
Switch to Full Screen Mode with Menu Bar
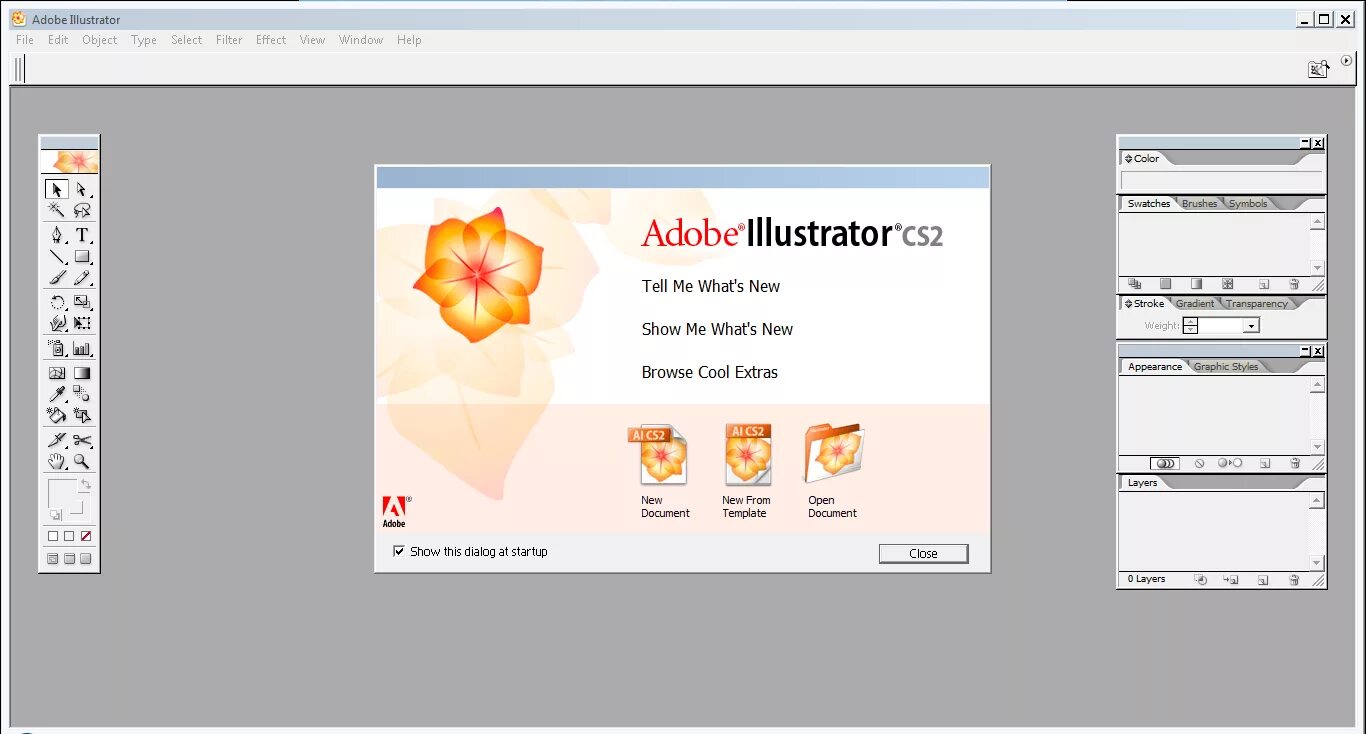69,559
